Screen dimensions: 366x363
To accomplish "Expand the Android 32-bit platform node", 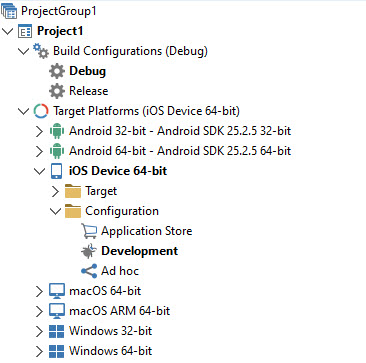I will coord(39,131).
